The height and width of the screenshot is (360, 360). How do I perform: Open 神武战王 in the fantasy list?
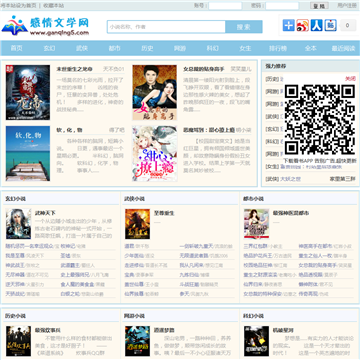point(15,265)
